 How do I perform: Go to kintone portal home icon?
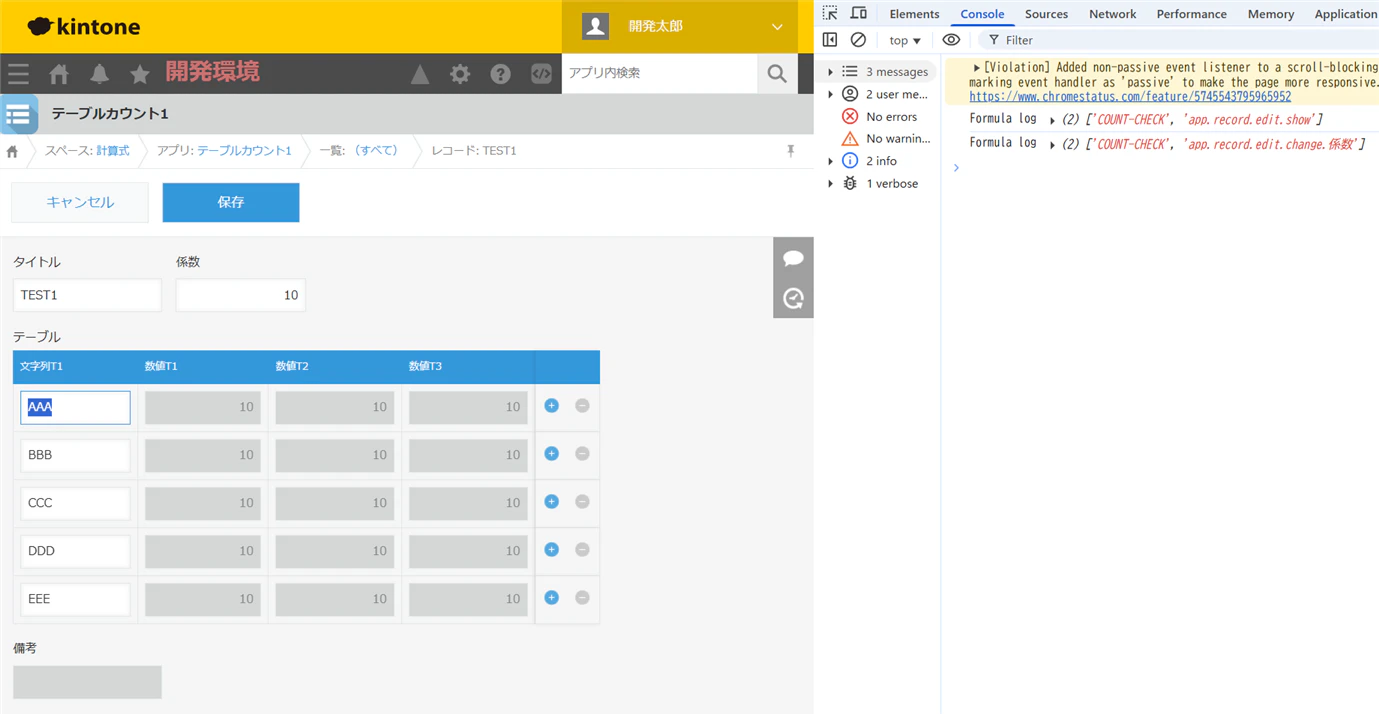[59, 74]
